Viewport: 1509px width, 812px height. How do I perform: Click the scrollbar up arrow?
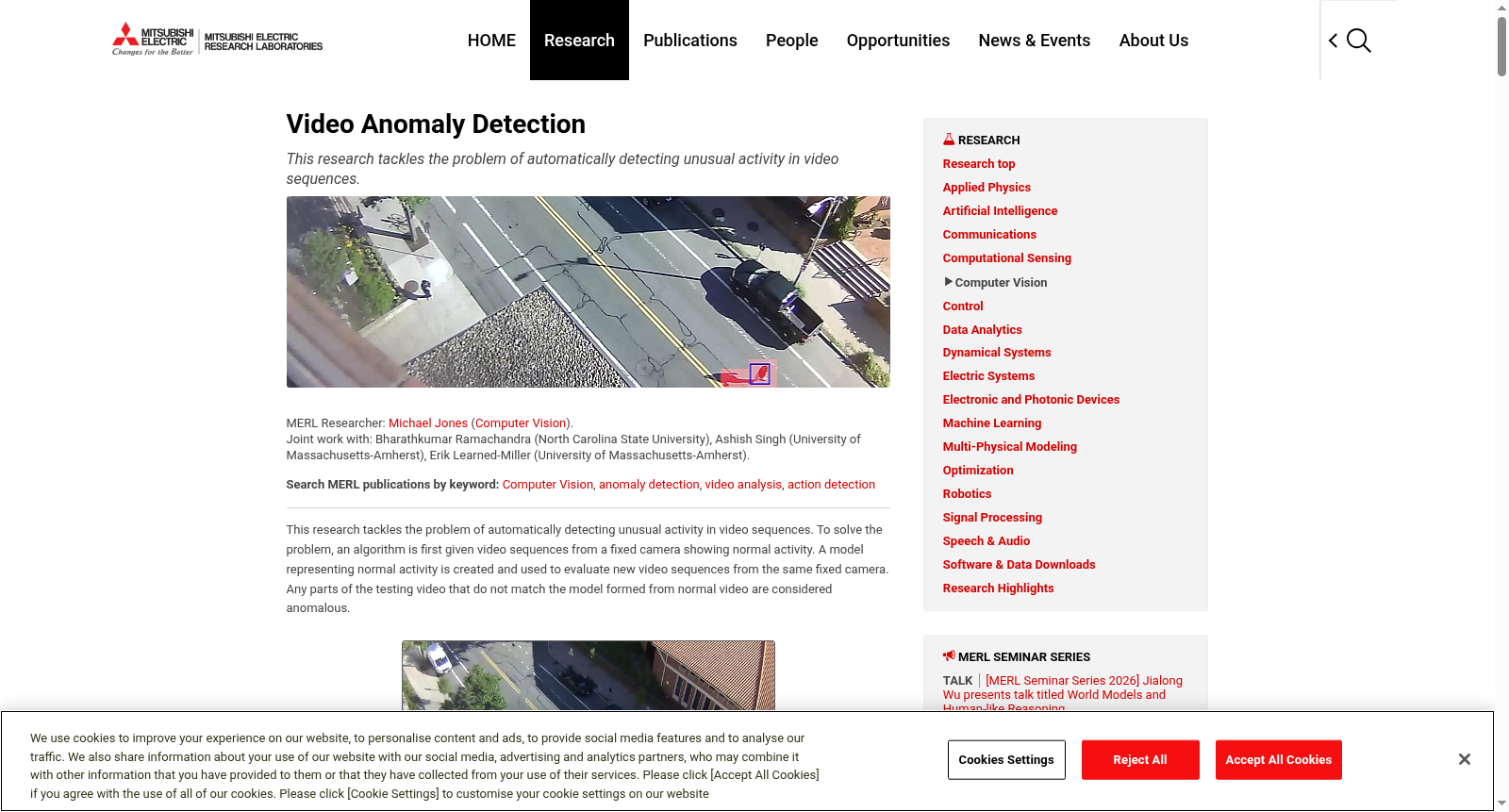[x=1501, y=7]
